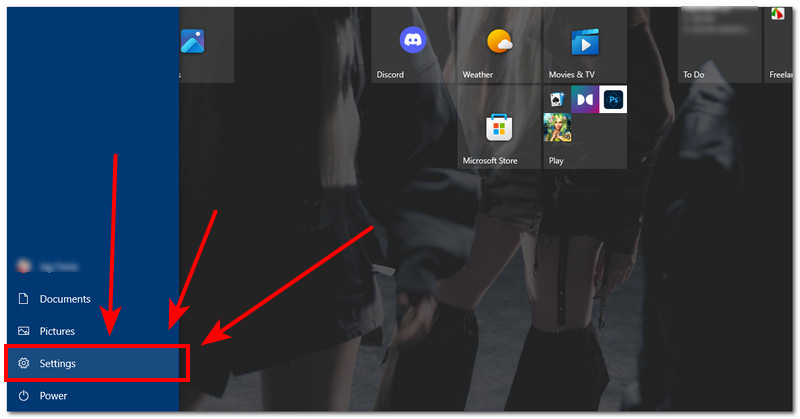
Task: Open Pictures from the Start sidebar
Action: 57,331
